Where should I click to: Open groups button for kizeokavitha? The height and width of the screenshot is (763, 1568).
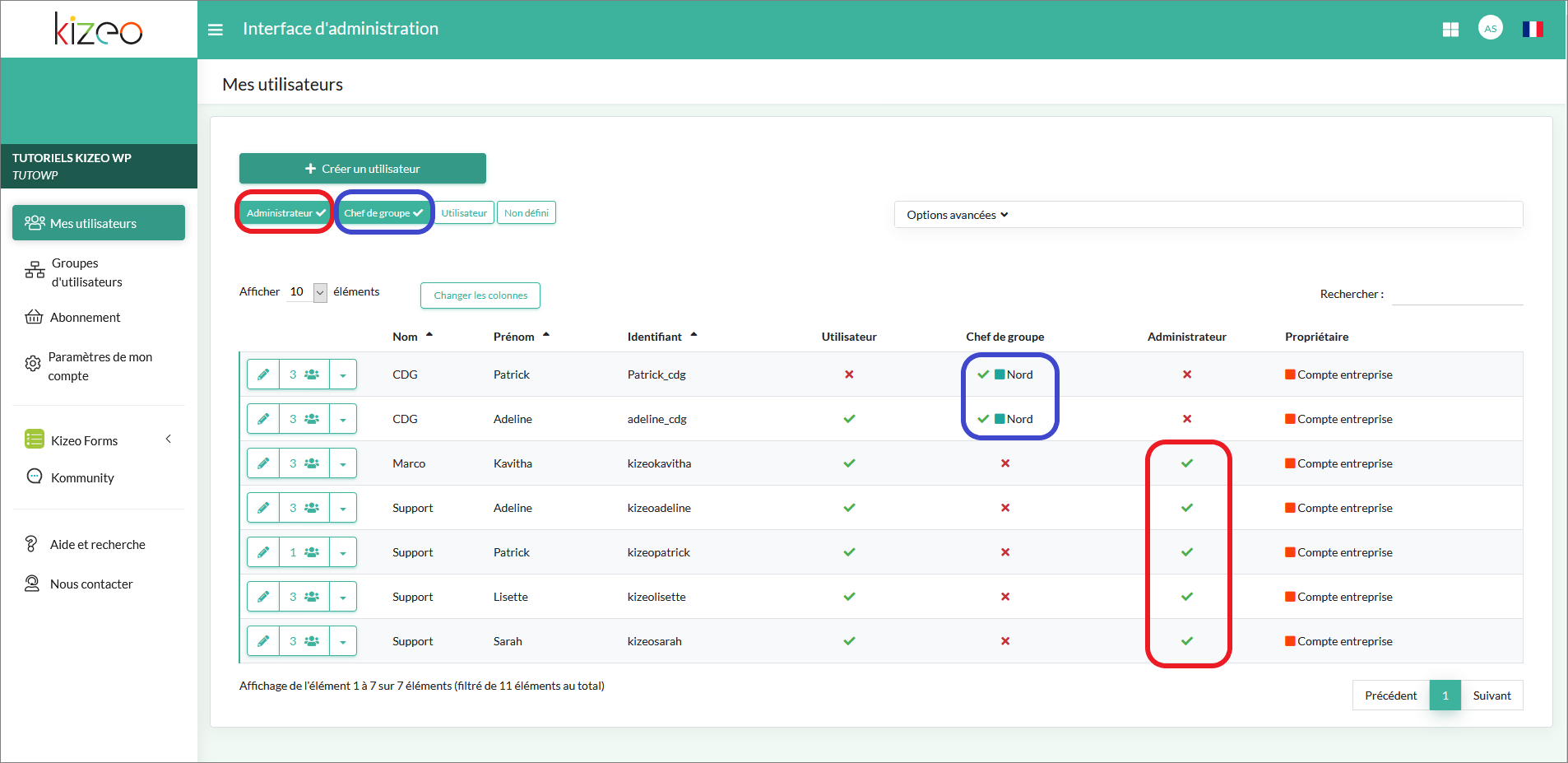tap(304, 463)
